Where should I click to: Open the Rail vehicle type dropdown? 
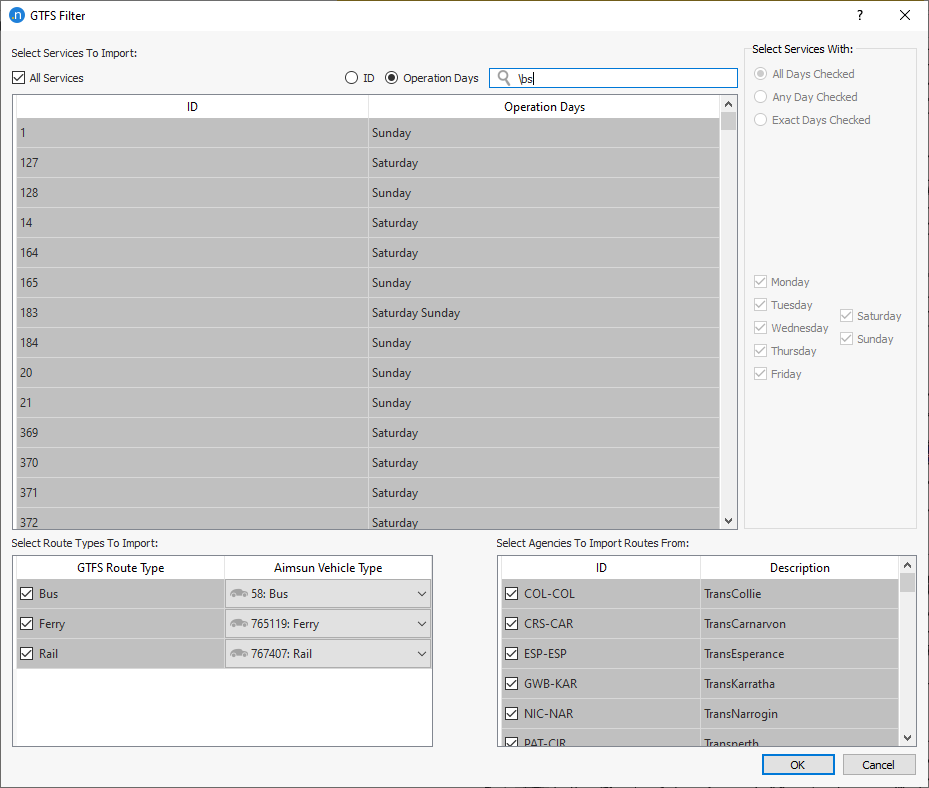pos(422,653)
